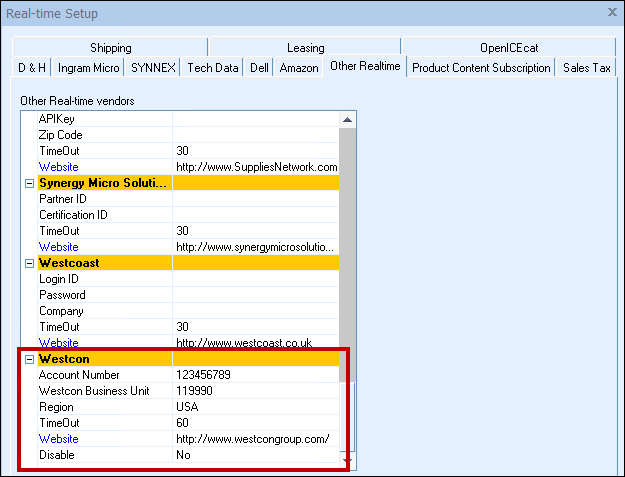Image resolution: width=625 pixels, height=477 pixels.
Task: Click the Synergy Micro Solutions Website link
Action: pos(58,247)
